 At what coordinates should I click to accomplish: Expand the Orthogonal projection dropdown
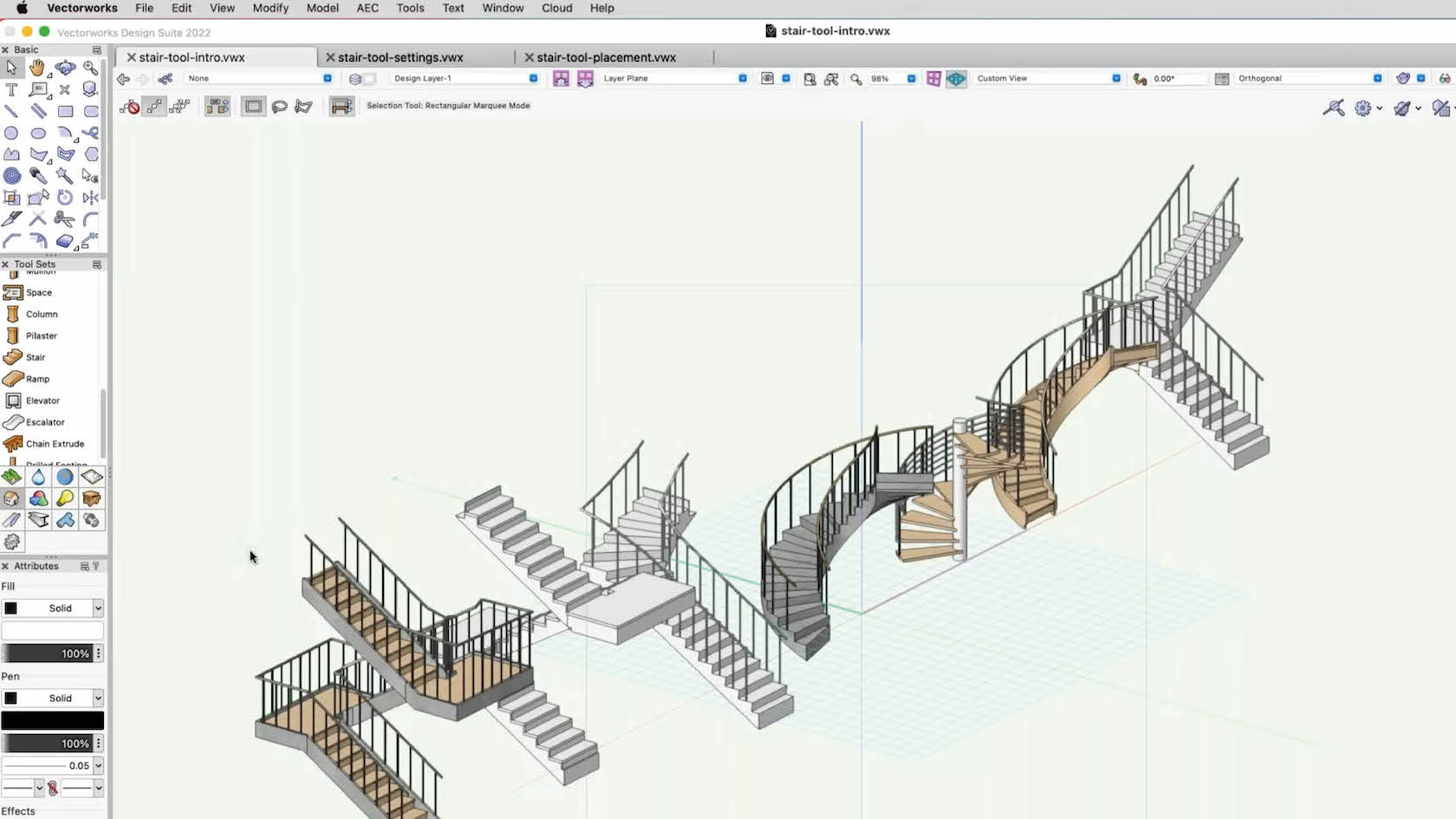pyautogui.click(x=1379, y=78)
